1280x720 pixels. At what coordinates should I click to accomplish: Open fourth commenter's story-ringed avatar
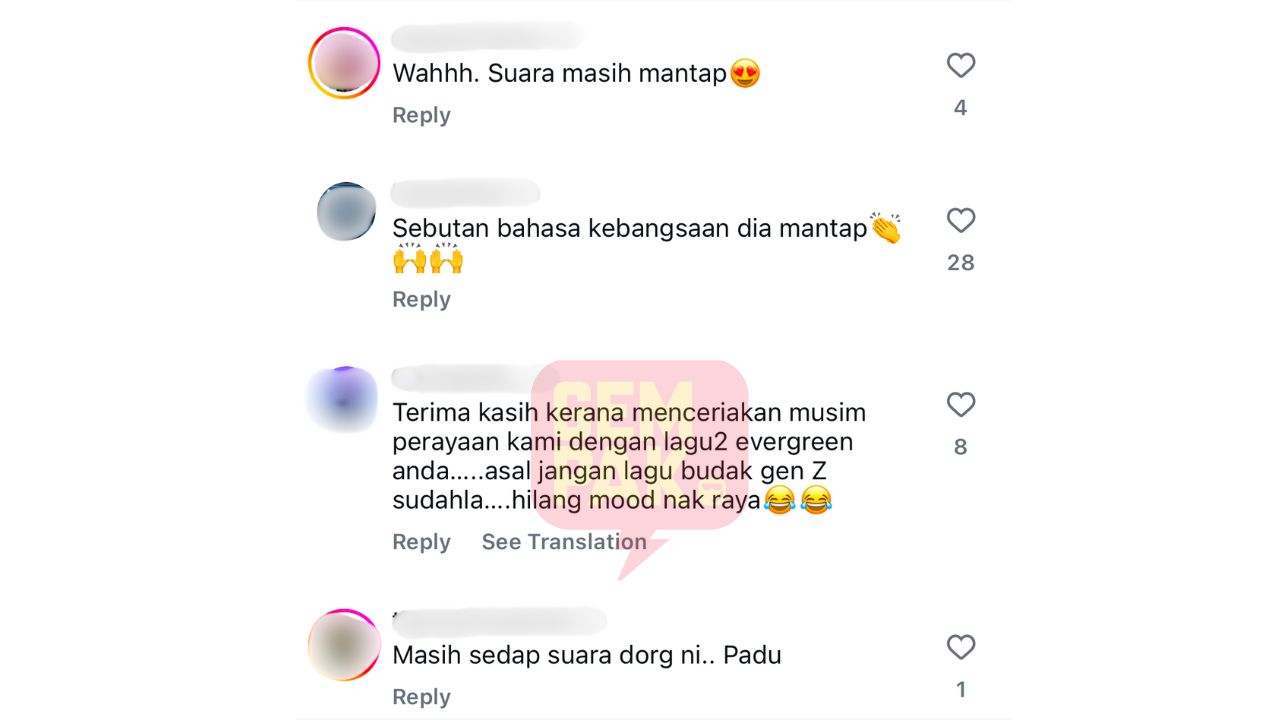(344, 645)
